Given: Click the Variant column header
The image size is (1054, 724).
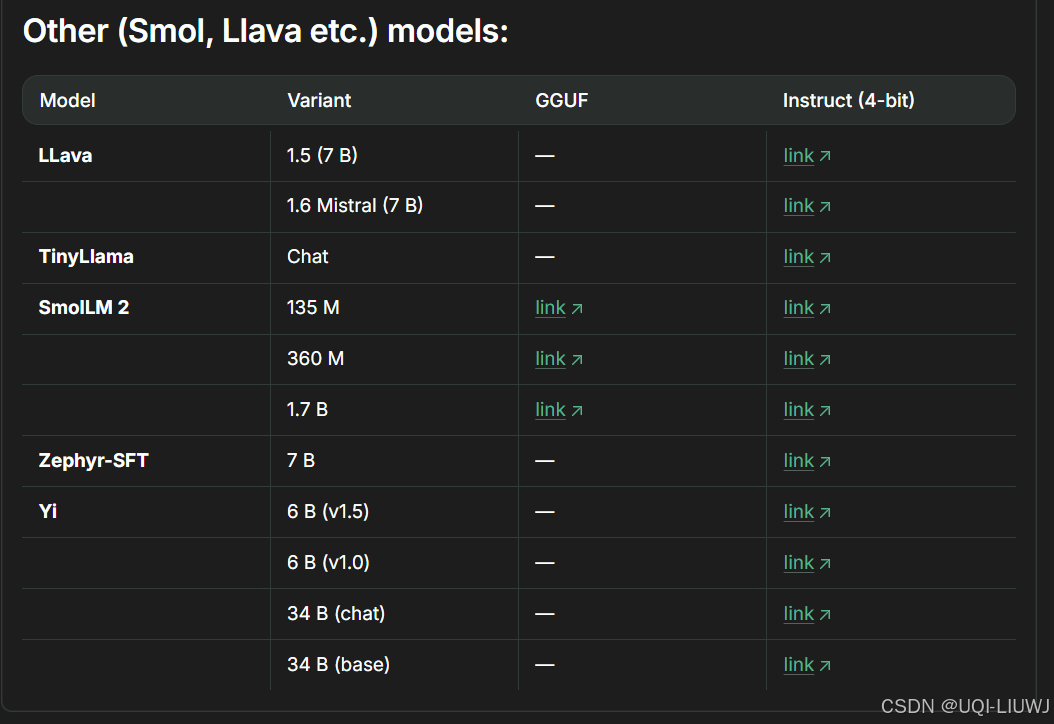Looking at the screenshot, I should click(319, 100).
